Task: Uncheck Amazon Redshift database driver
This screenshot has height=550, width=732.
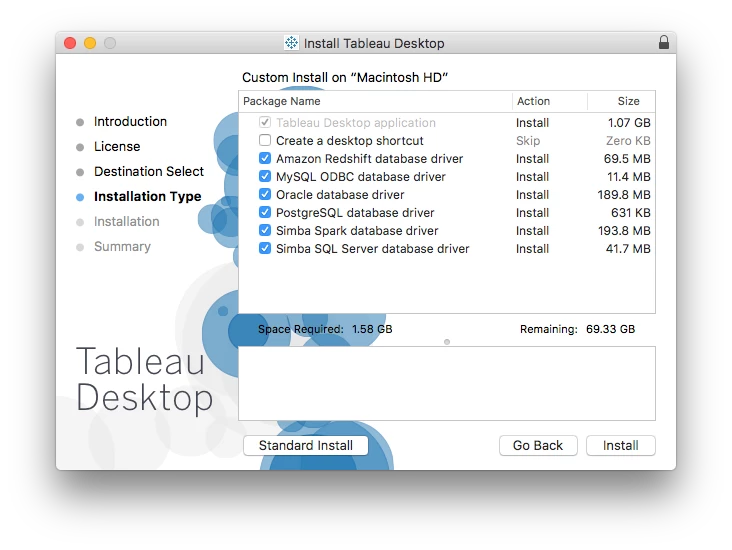Action: coord(265,158)
